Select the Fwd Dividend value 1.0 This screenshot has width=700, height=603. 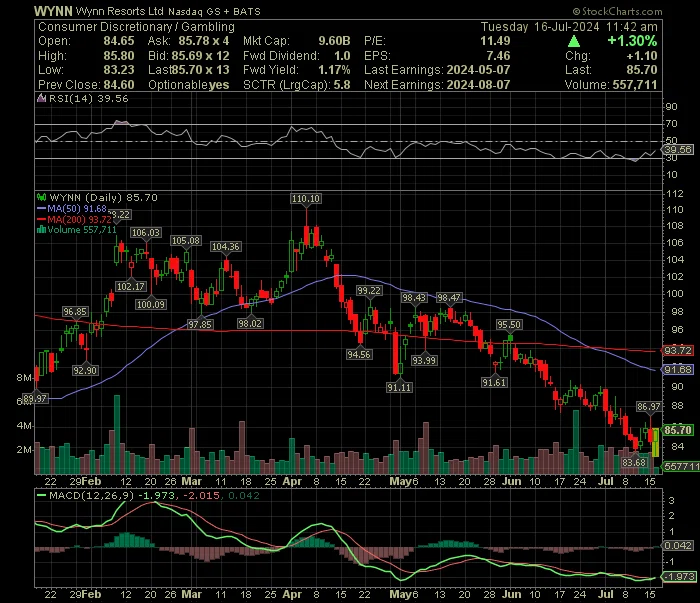click(x=342, y=56)
